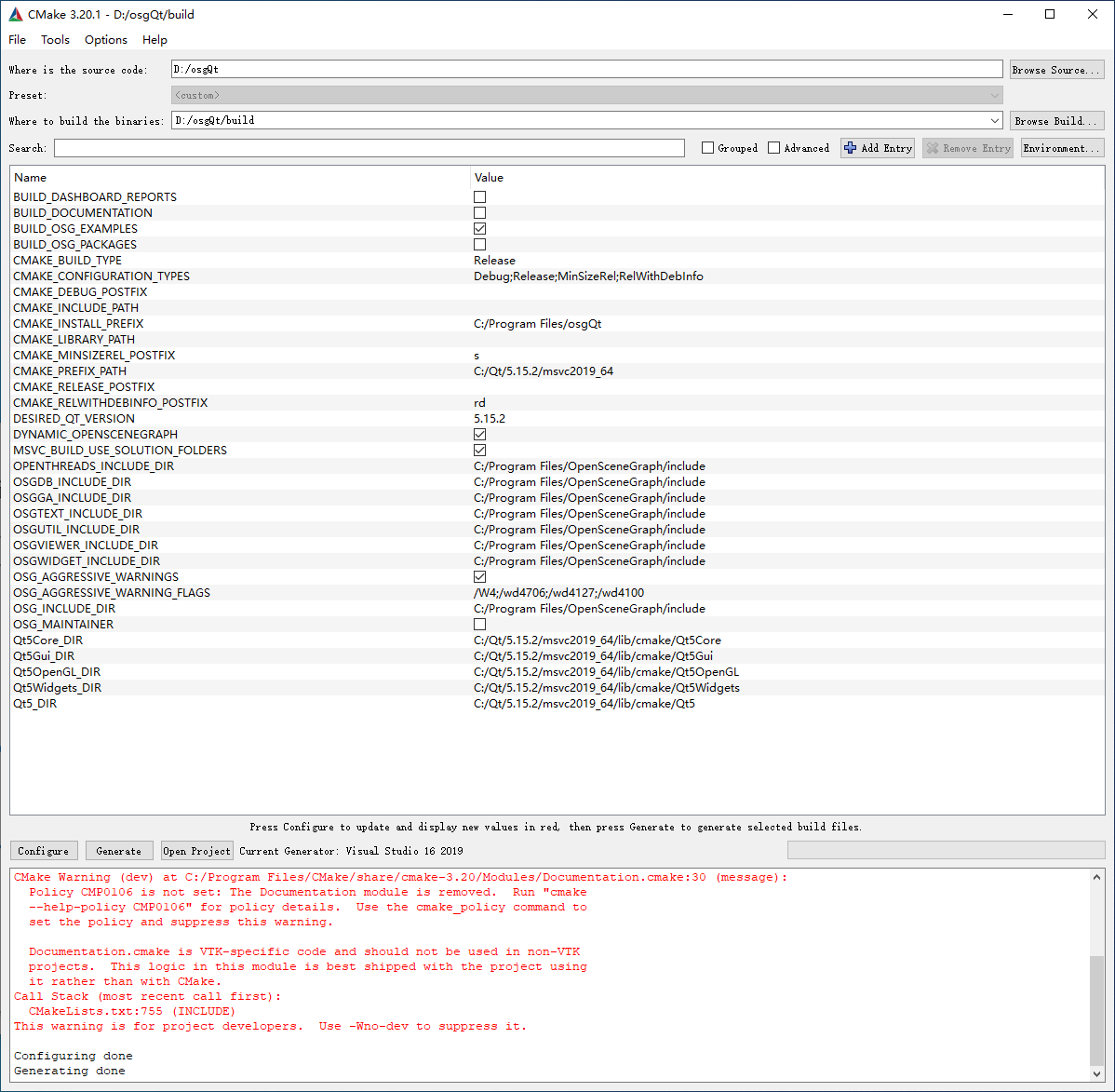Click the Browse Source button
The image size is (1115, 1092).
1056,69
